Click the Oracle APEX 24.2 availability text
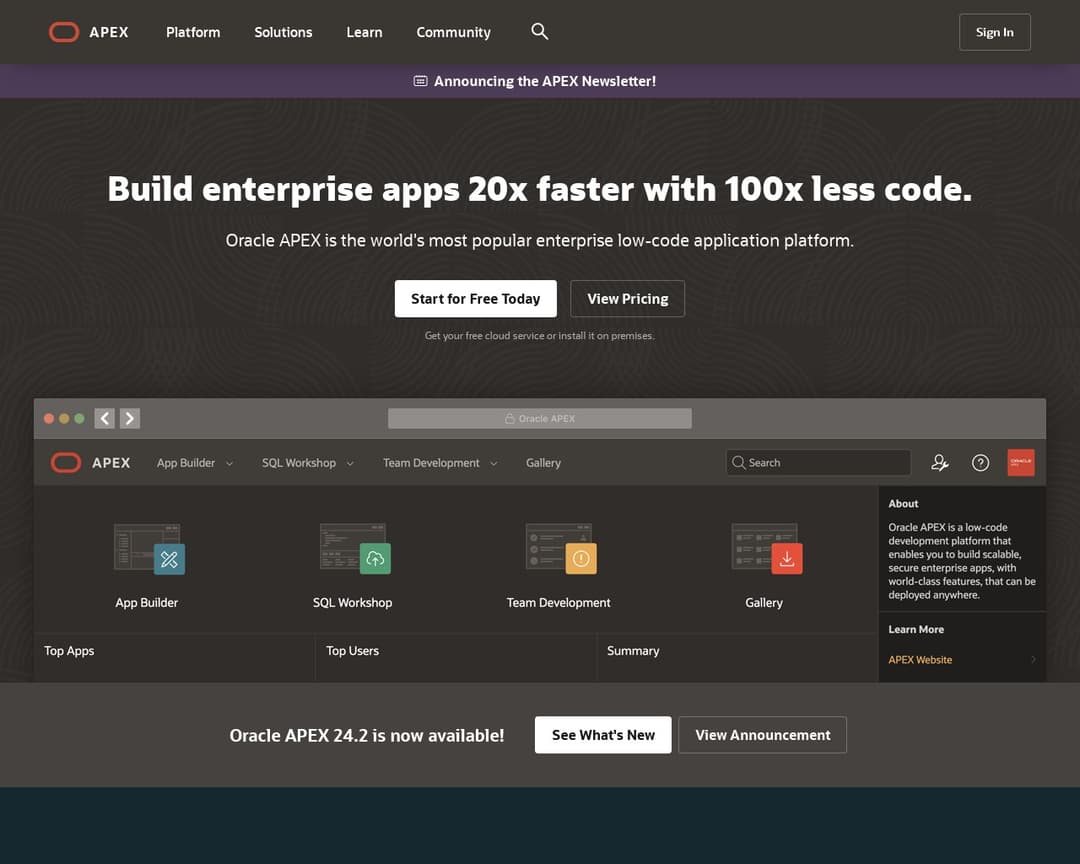 pos(366,736)
